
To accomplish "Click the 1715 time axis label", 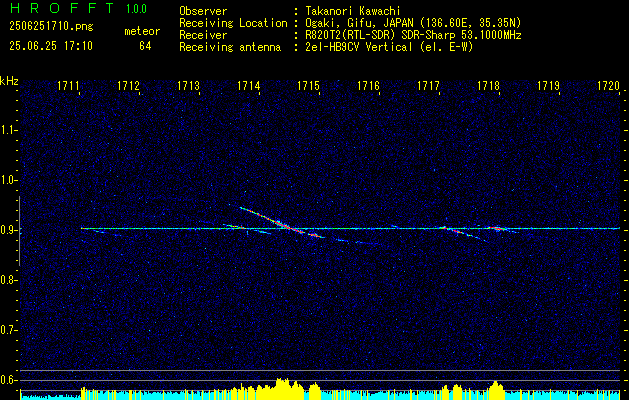I will 308,86.
